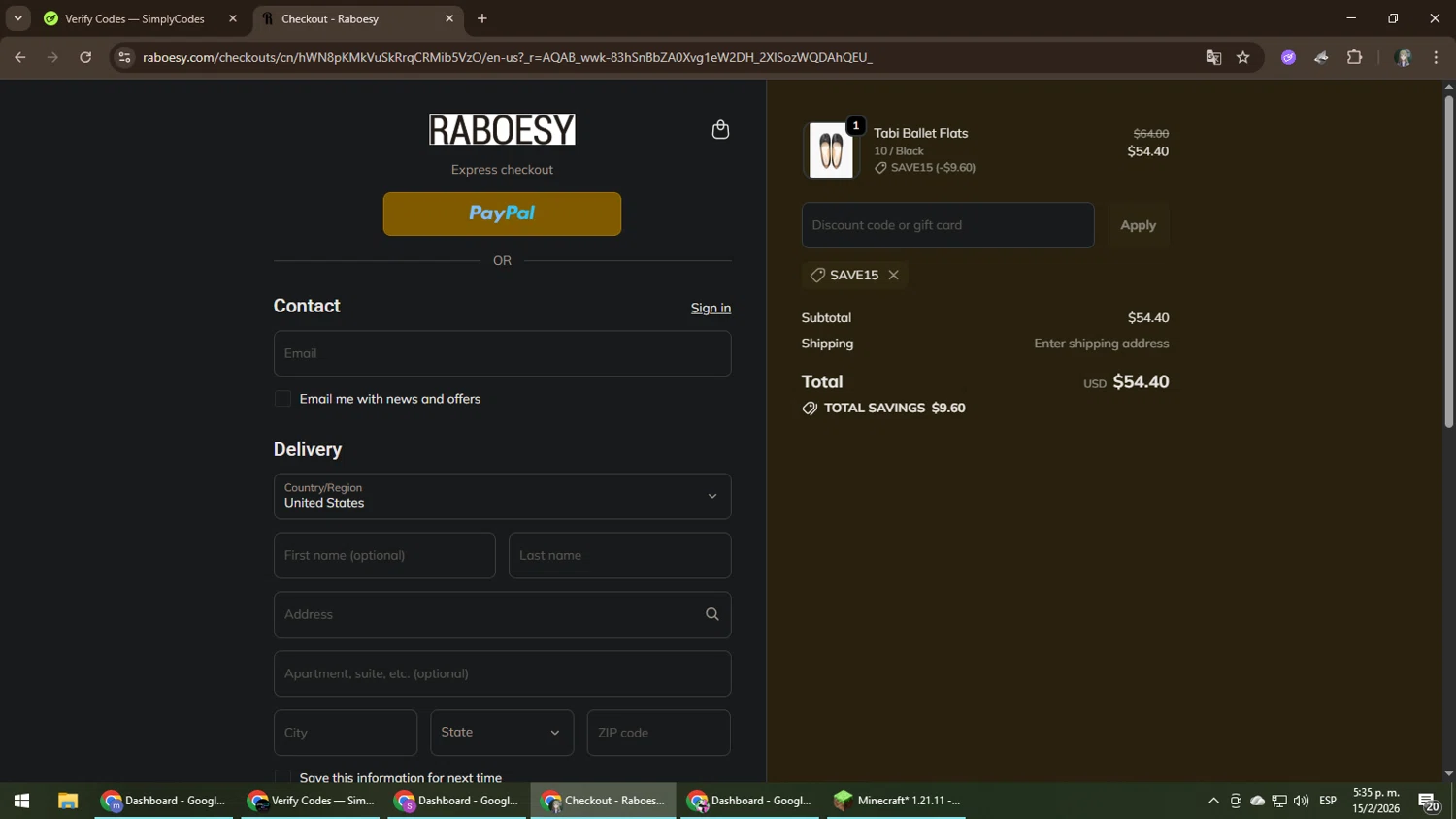The height and width of the screenshot is (819, 1456).
Task: Open Chrome three-dot menu
Action: click(1436, 57)
